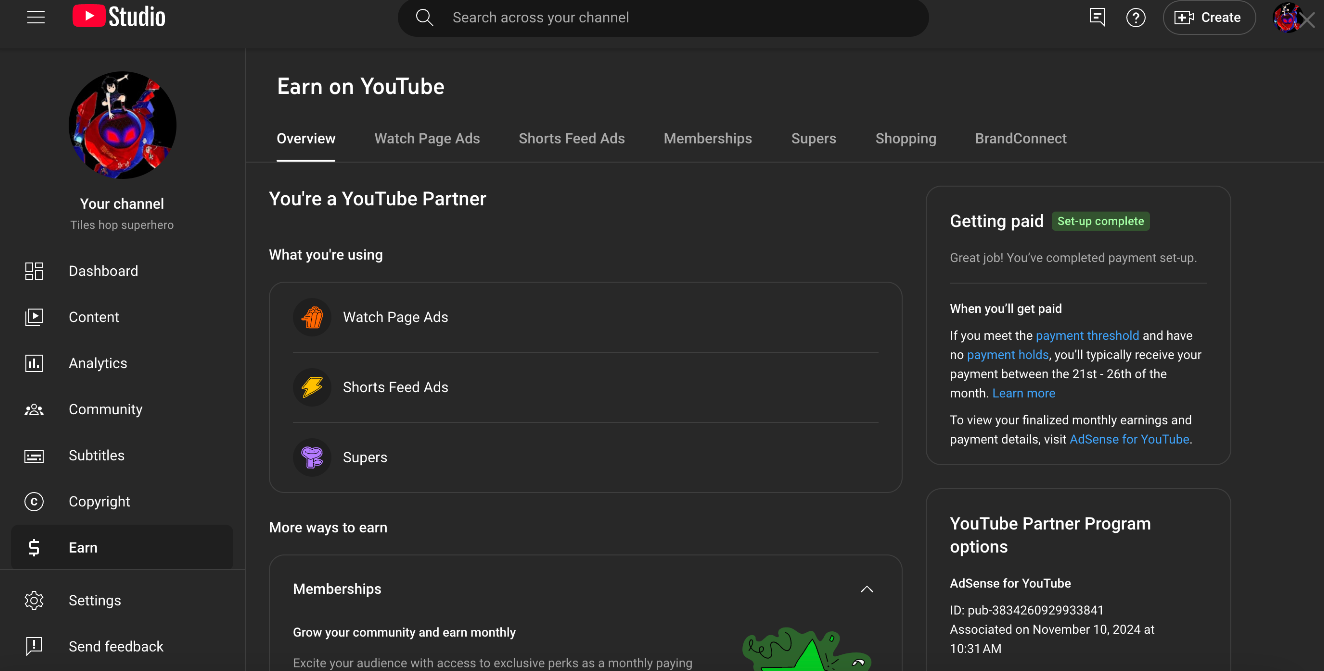Follow the payment holds link
1324x671 pixels.
pyautogui.click(x=1008, y=355)
